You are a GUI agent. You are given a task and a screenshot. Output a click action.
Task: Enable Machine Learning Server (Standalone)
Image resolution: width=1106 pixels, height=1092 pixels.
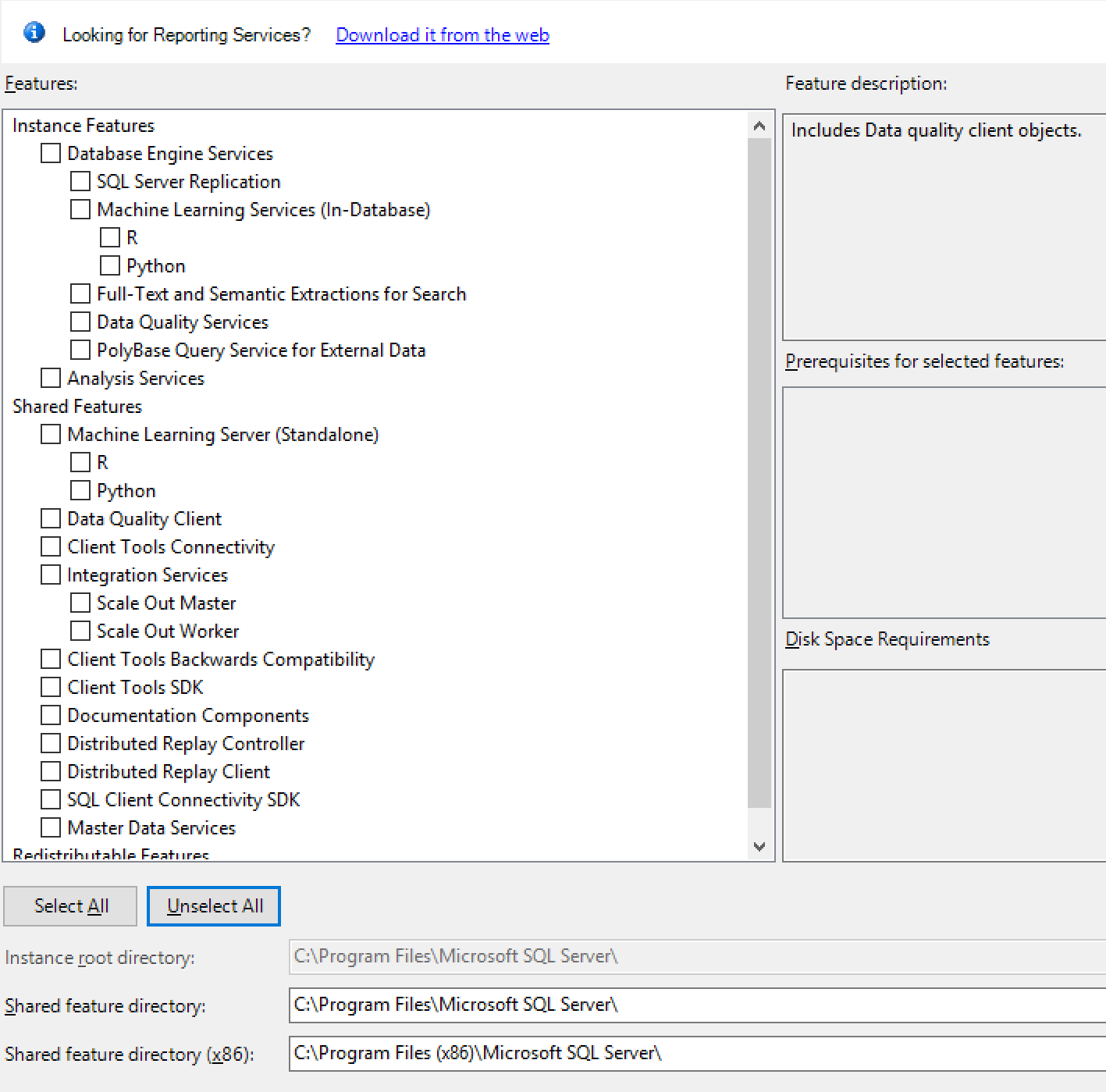[51, 434]
